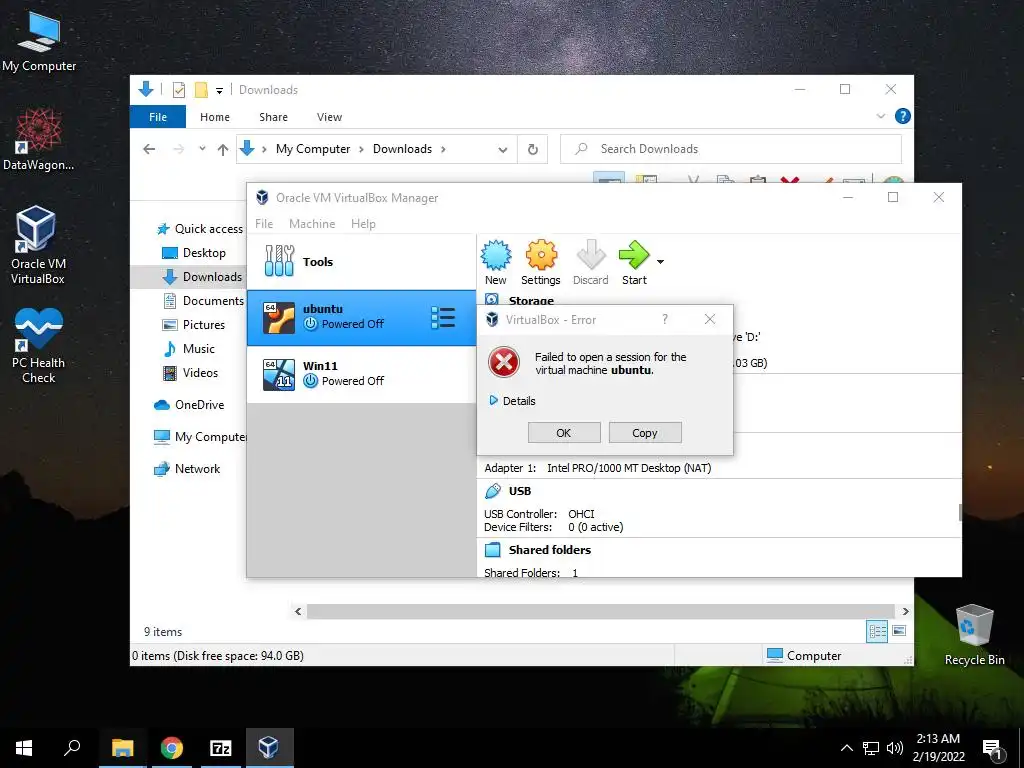Select the Tools entry in VirtualBox

[x=361, y=262]
